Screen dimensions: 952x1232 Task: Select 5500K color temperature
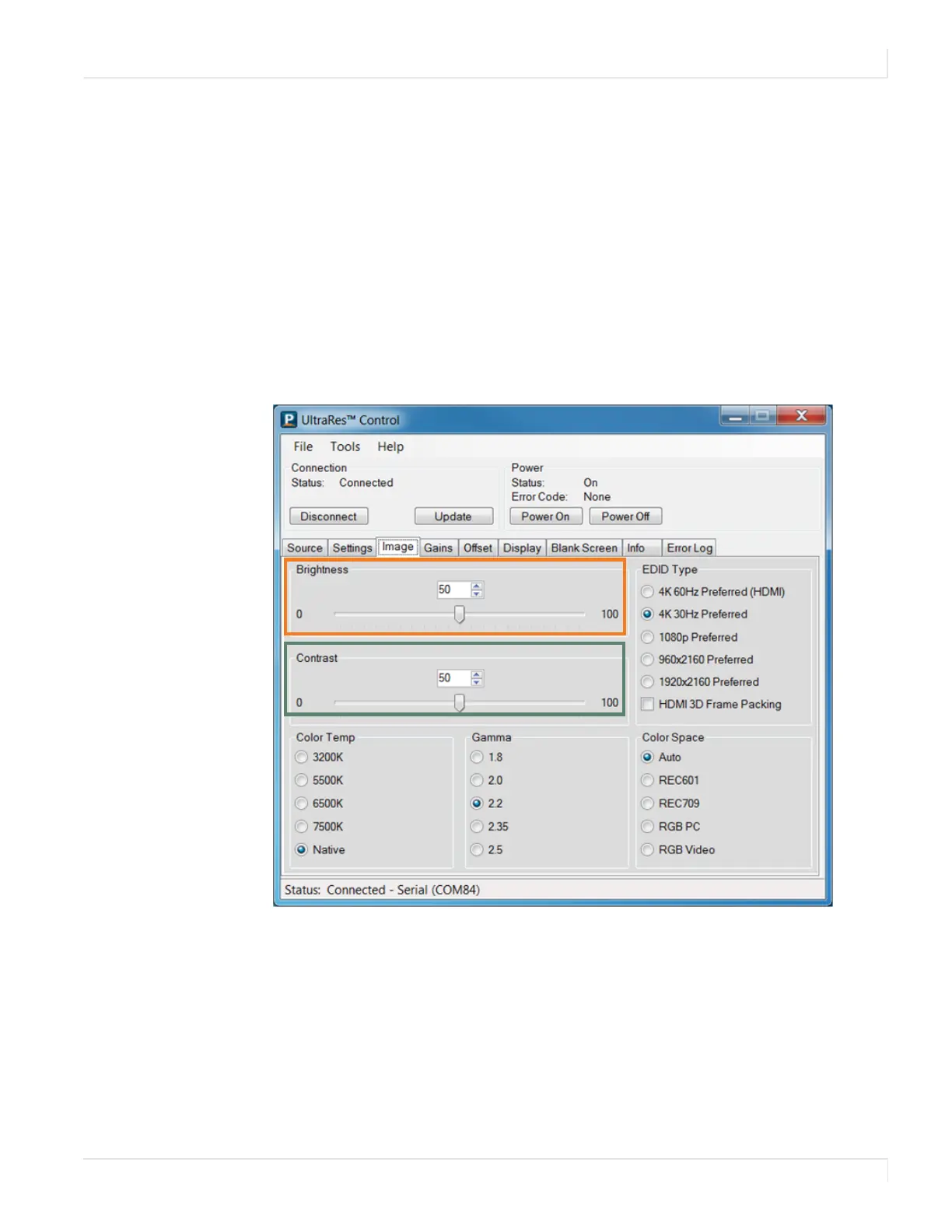[x=320, y=781]
